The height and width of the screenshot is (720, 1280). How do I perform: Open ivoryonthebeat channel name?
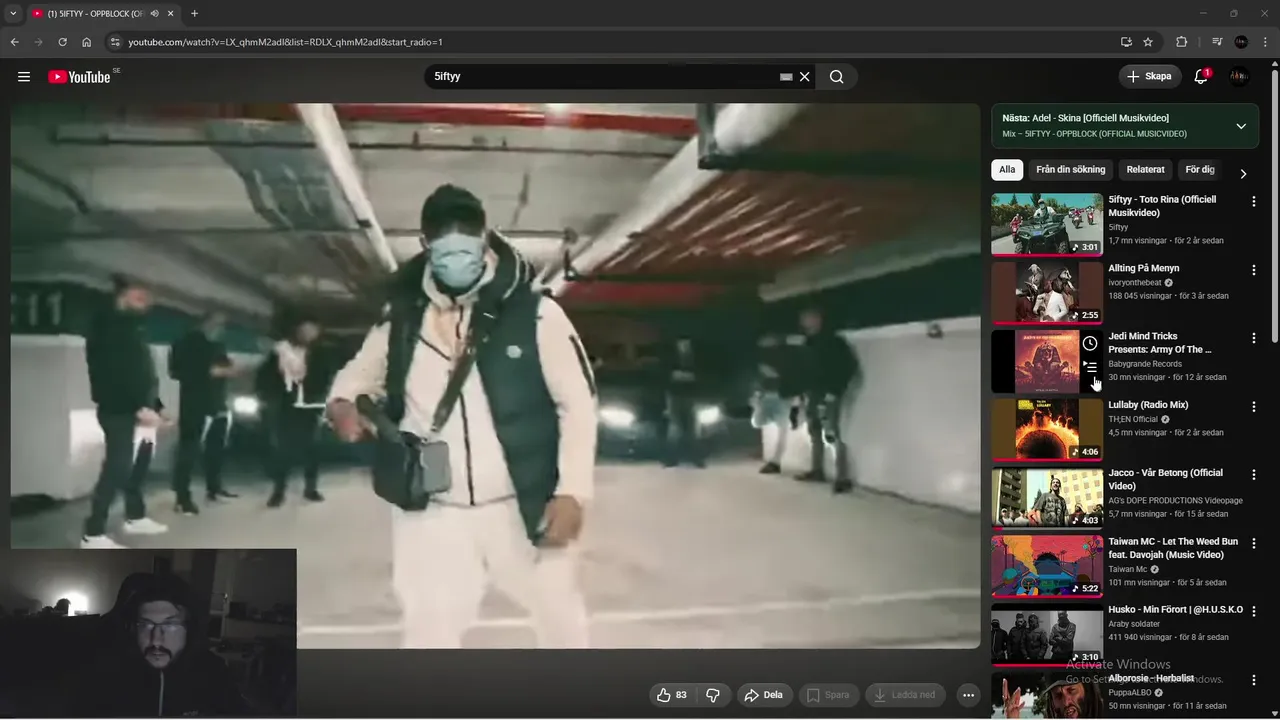(1135, 283)
